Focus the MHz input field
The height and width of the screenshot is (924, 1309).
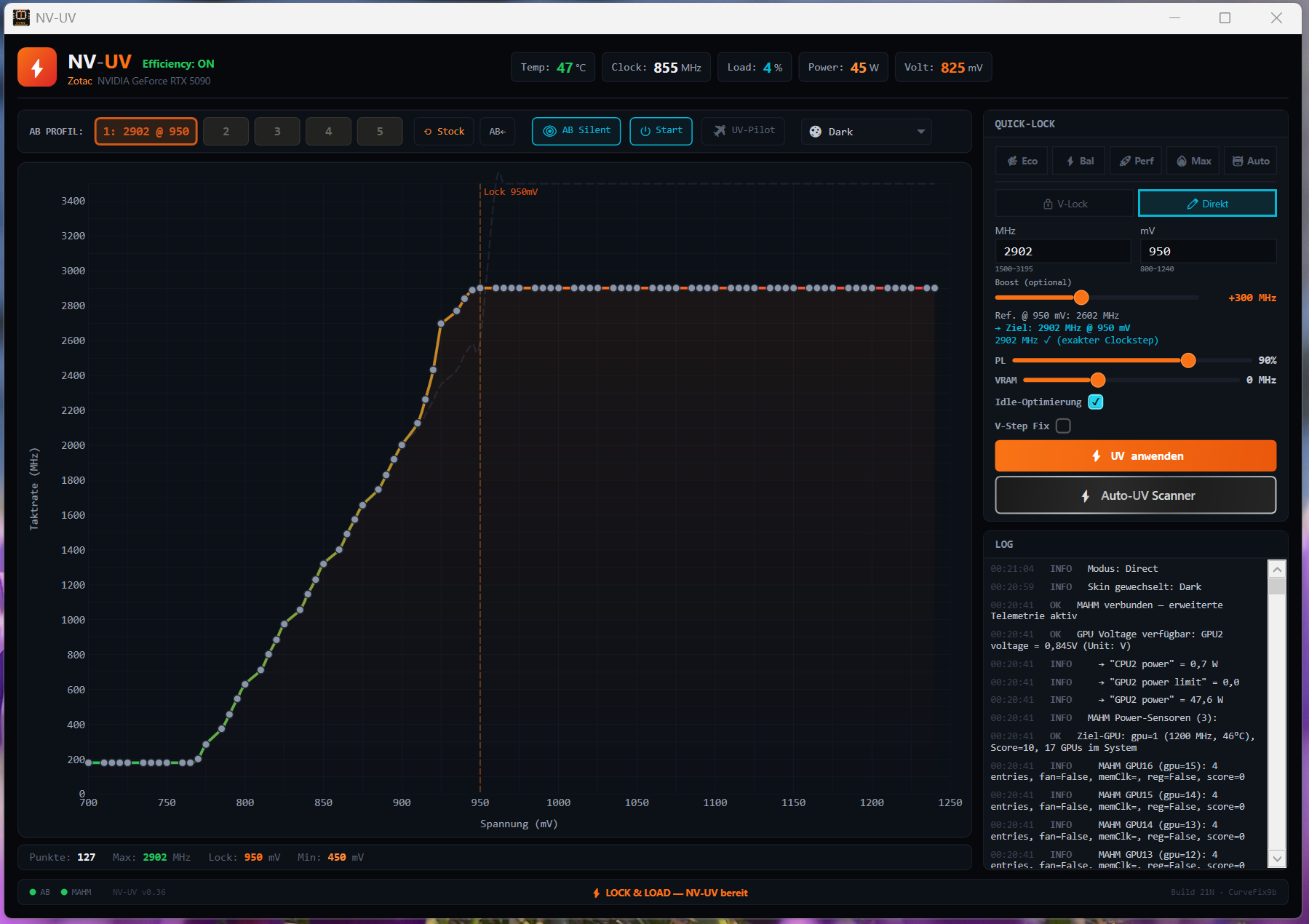(1063, 251)
